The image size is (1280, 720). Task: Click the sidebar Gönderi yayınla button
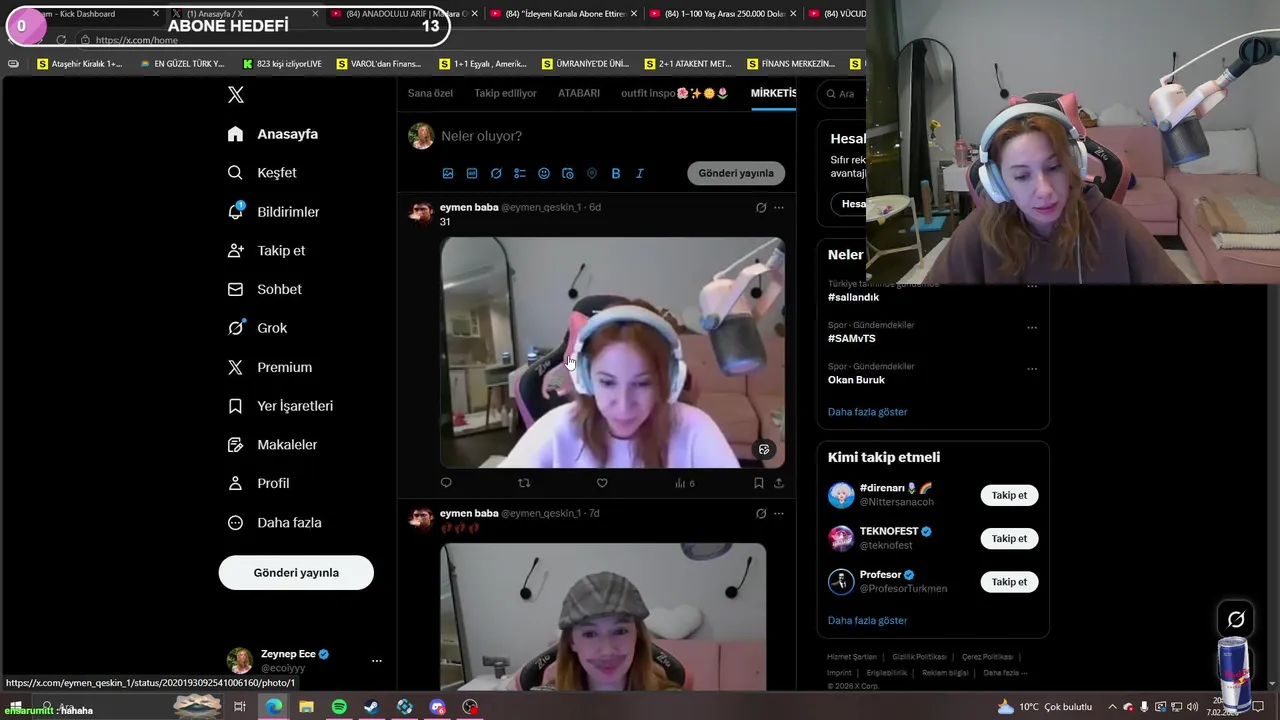point(296,573)
